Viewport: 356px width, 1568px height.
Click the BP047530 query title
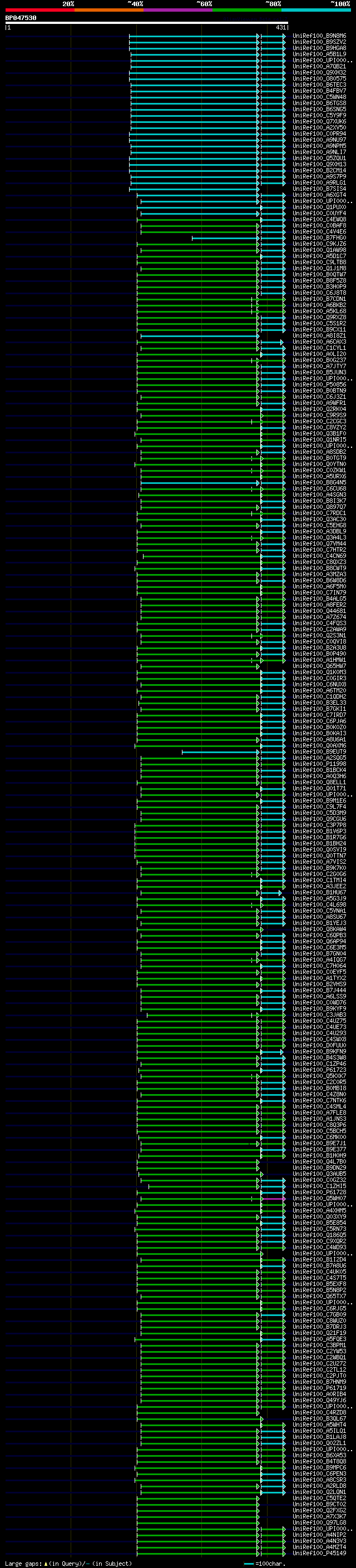(x=21, y=18)
